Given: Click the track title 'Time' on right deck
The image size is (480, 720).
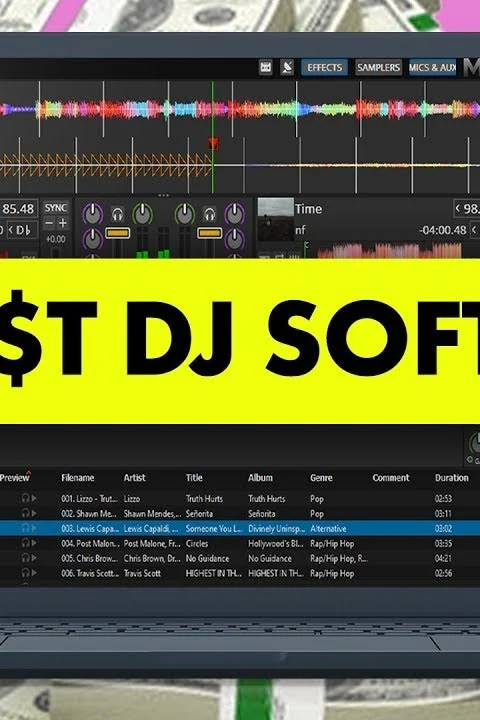Looking at the screenshot, I should [x=308, y=209].
